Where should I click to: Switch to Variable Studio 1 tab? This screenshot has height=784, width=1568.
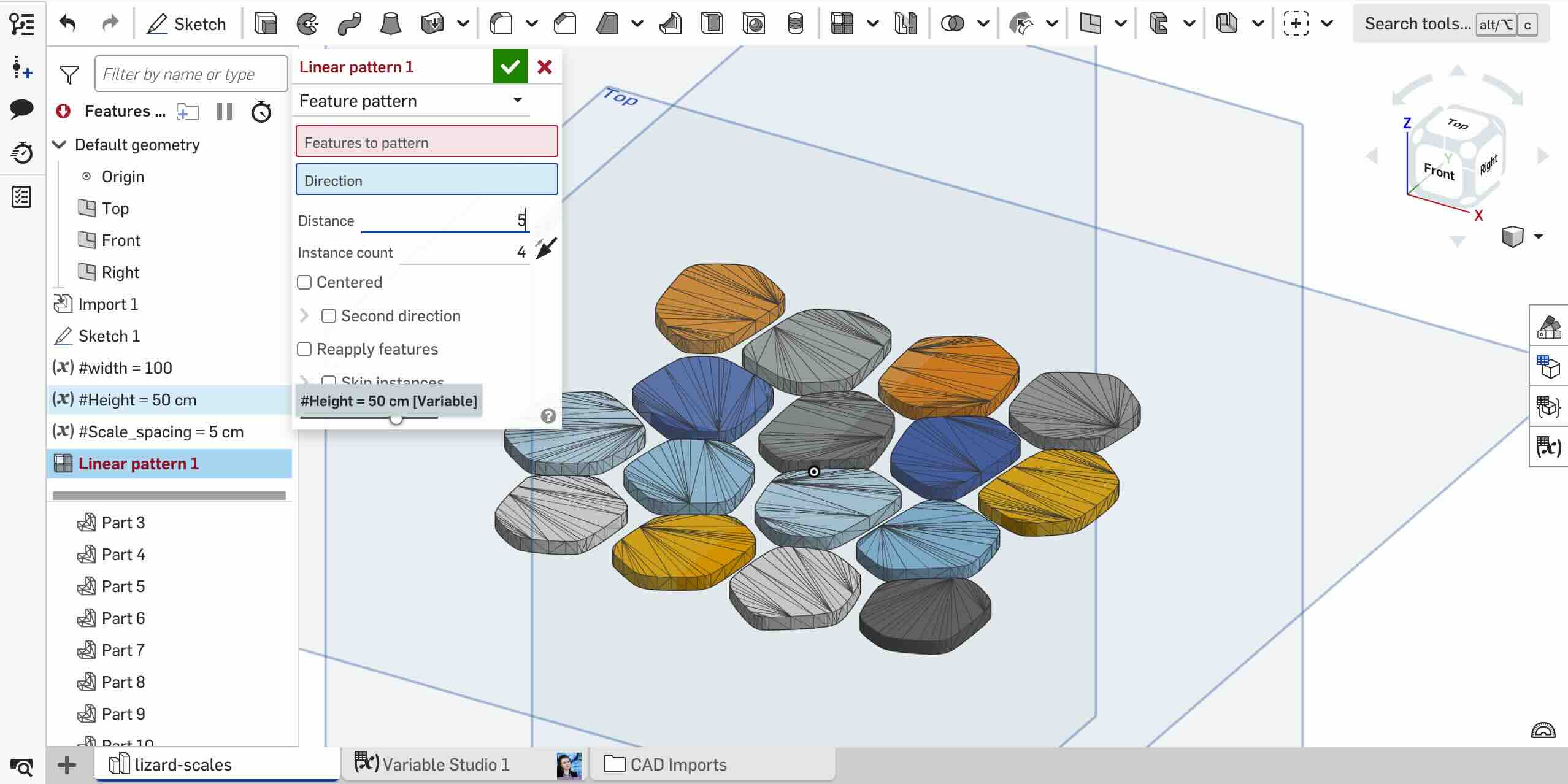464,764
